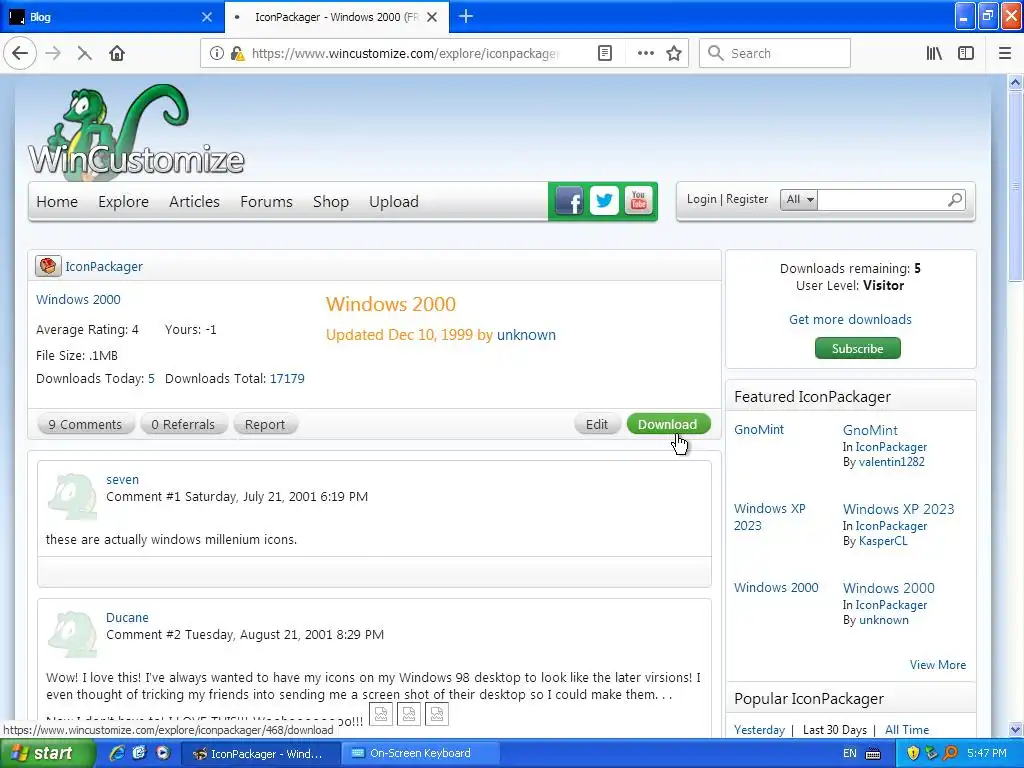Open the All search category dropdown

(x=799, y=199)
